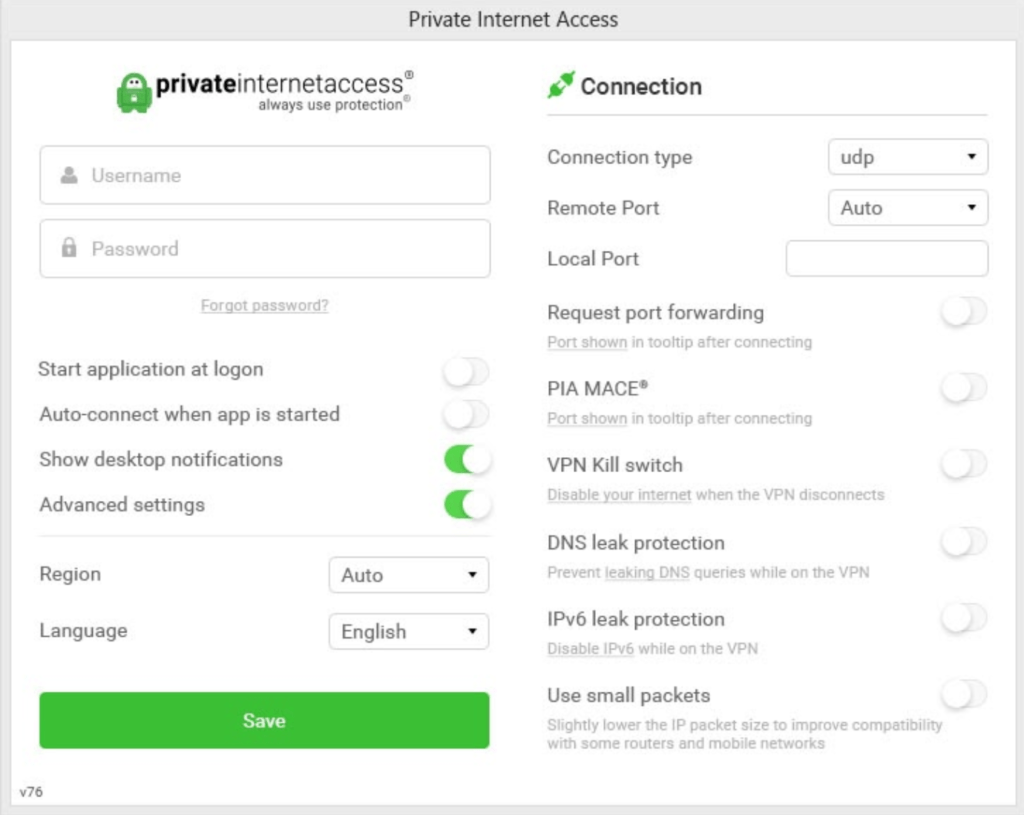This screenshot has width=1024, height=815.
Task: Enable Auto-connect when app is started
Action: [466, 414]
